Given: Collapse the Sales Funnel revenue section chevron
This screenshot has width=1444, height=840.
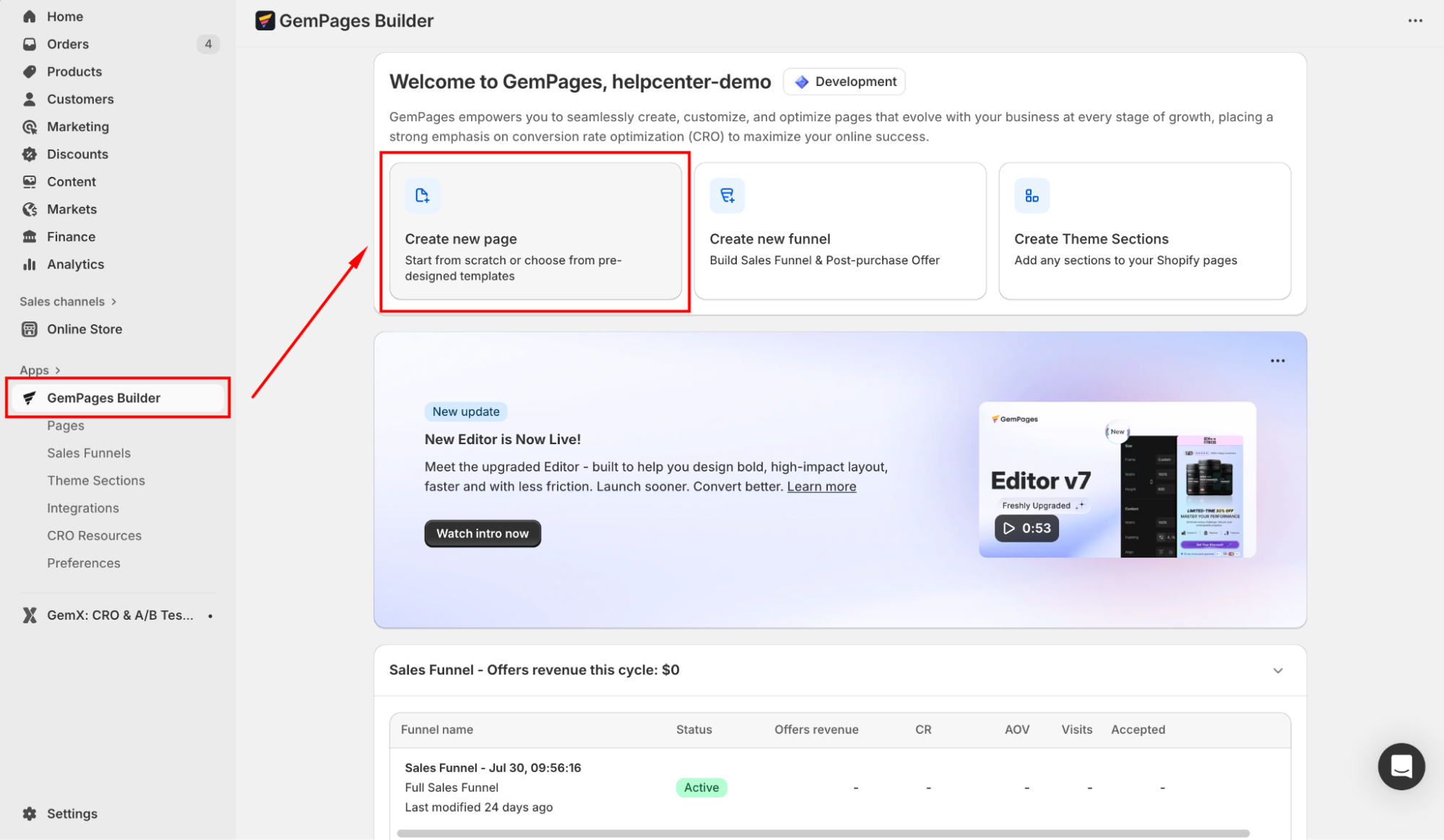Looking at the screenshot, I should tap(1277, 670).
